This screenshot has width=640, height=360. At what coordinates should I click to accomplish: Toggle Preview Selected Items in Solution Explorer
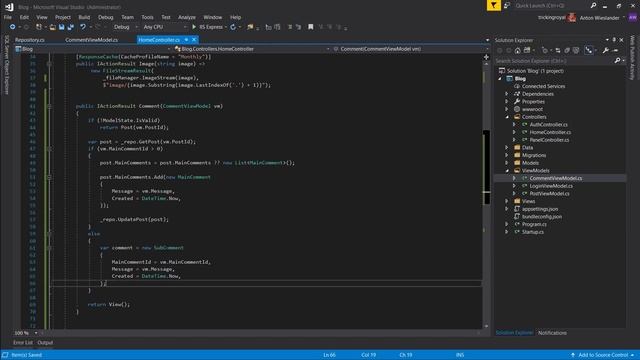coord(616,50)
